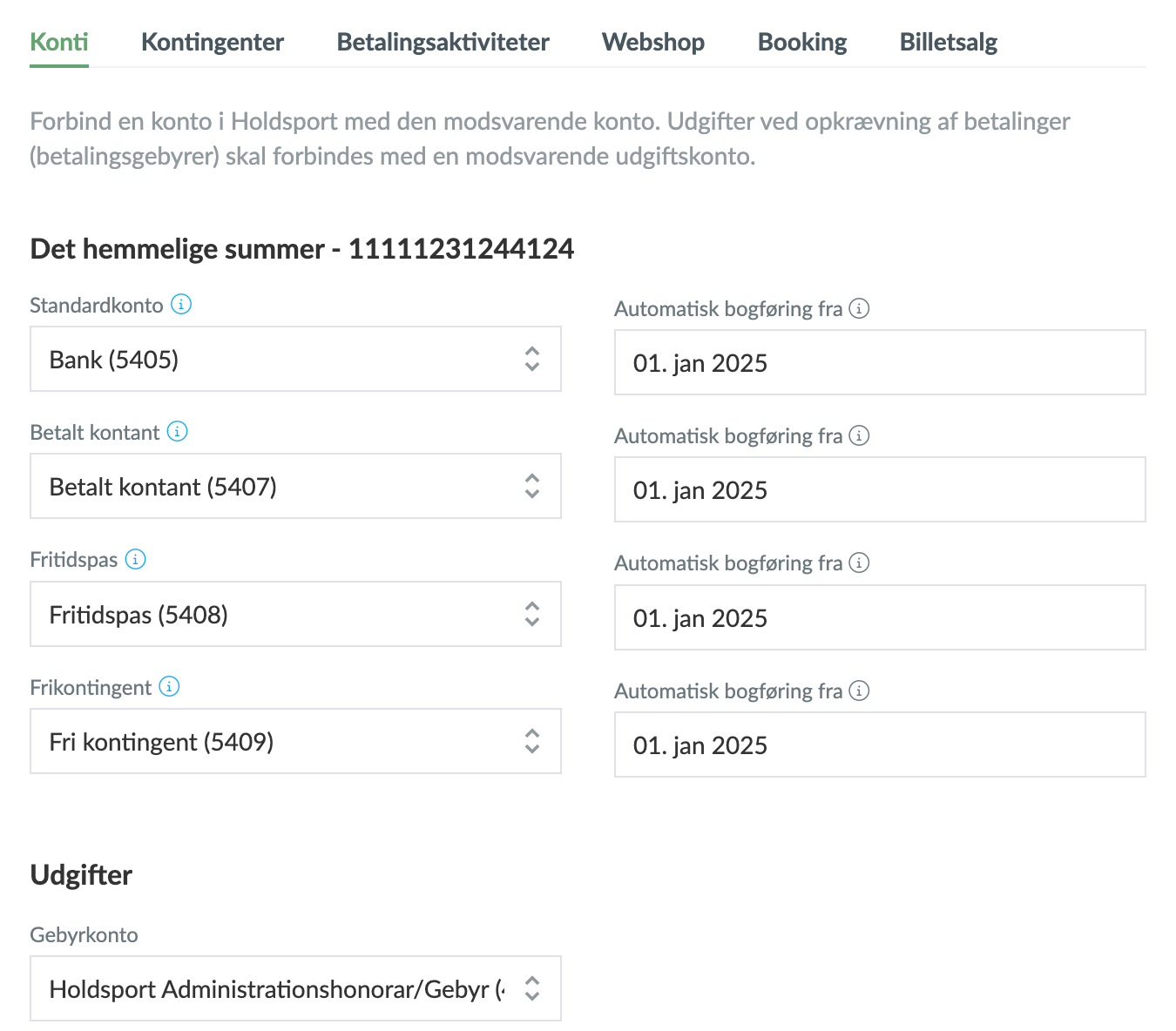
Task: Open the Betalt kontant (5407) dropdown
Action: tap(295, 487)
